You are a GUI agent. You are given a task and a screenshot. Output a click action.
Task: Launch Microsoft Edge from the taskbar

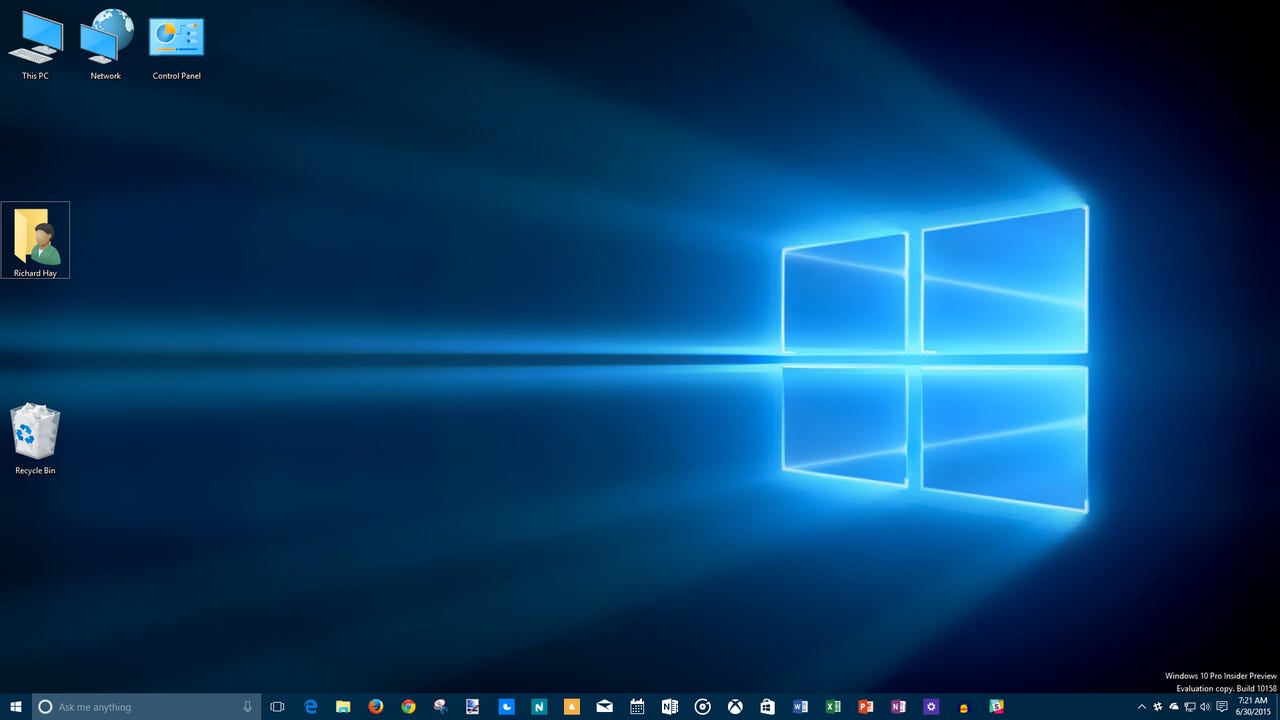point(310,707)
